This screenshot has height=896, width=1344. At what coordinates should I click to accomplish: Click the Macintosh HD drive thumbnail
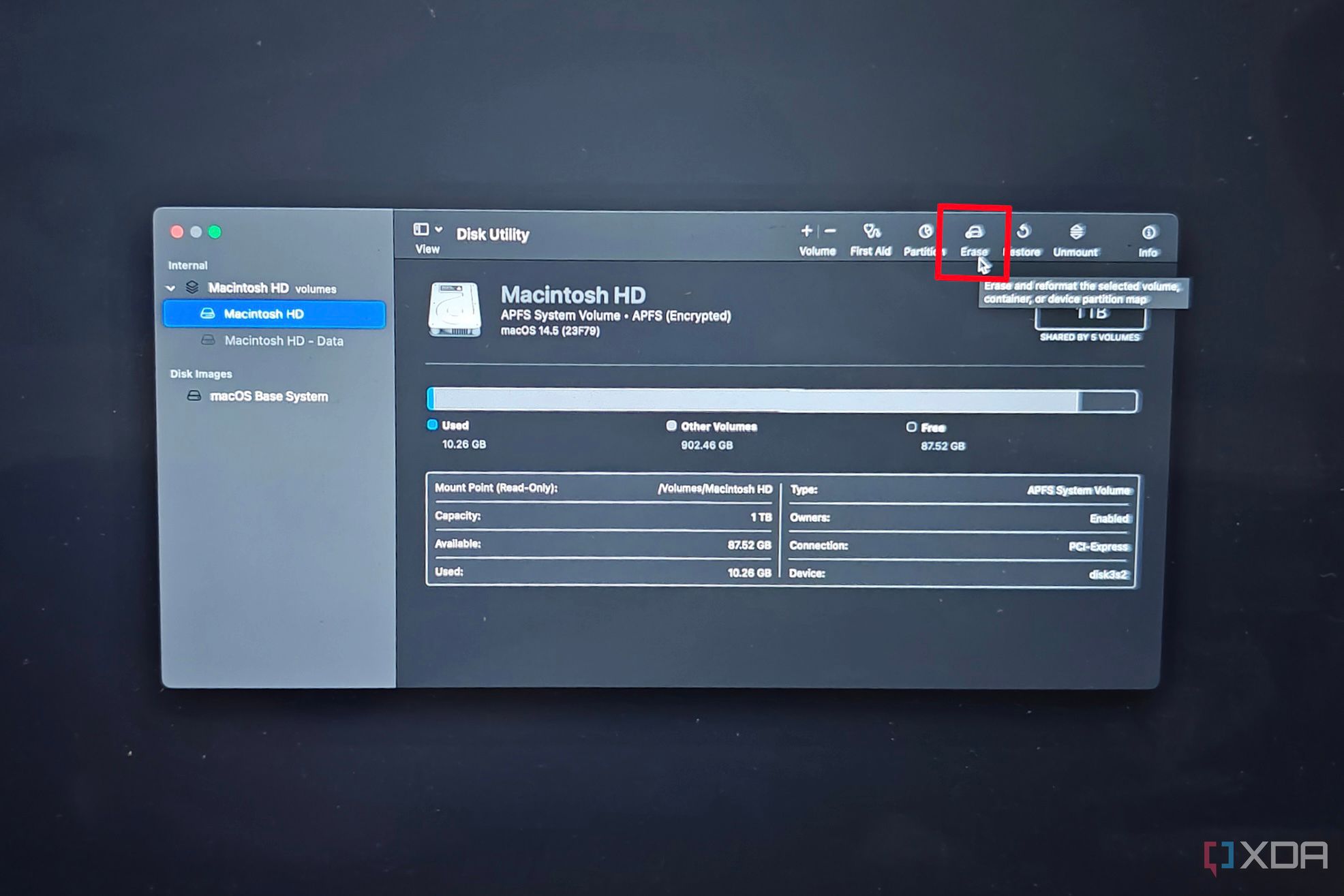455,310
